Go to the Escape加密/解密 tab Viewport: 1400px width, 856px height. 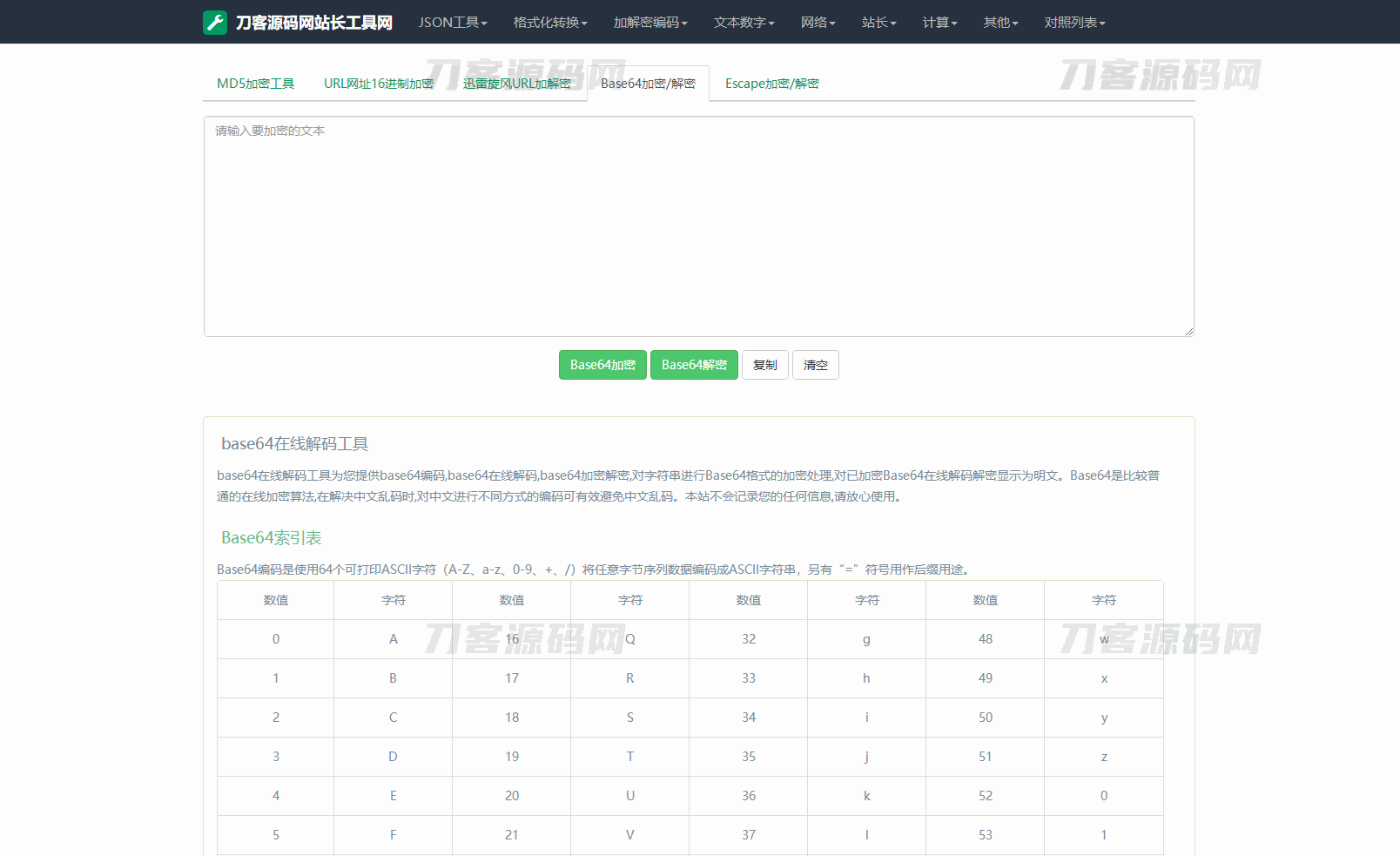(771, 84)
